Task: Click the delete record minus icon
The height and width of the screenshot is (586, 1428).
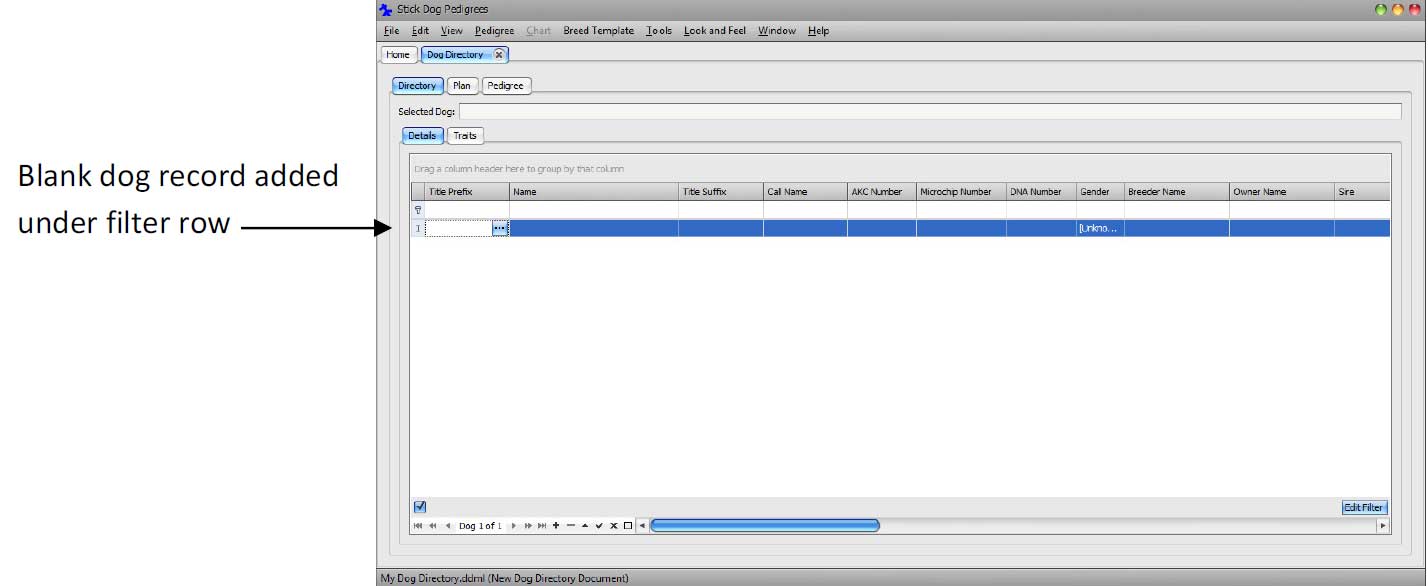Action: coord(570,526)
